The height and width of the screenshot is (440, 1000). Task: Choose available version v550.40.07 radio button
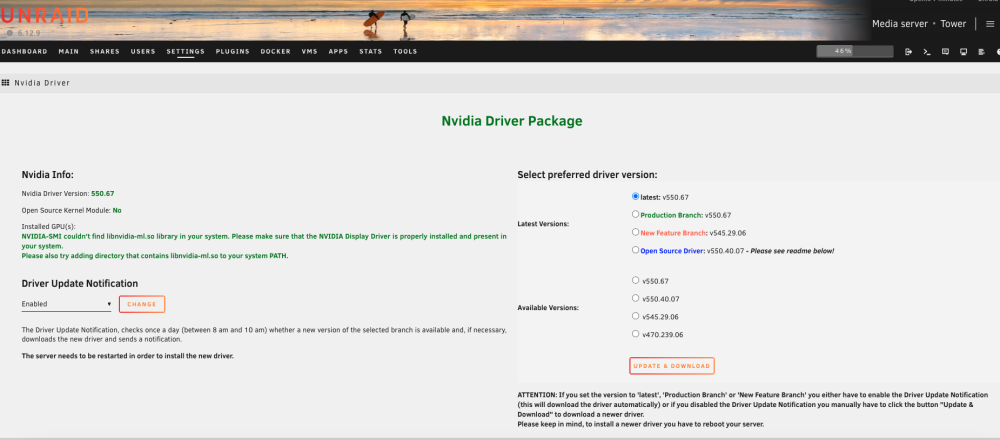pyautogui.click(x=635, y=298)
